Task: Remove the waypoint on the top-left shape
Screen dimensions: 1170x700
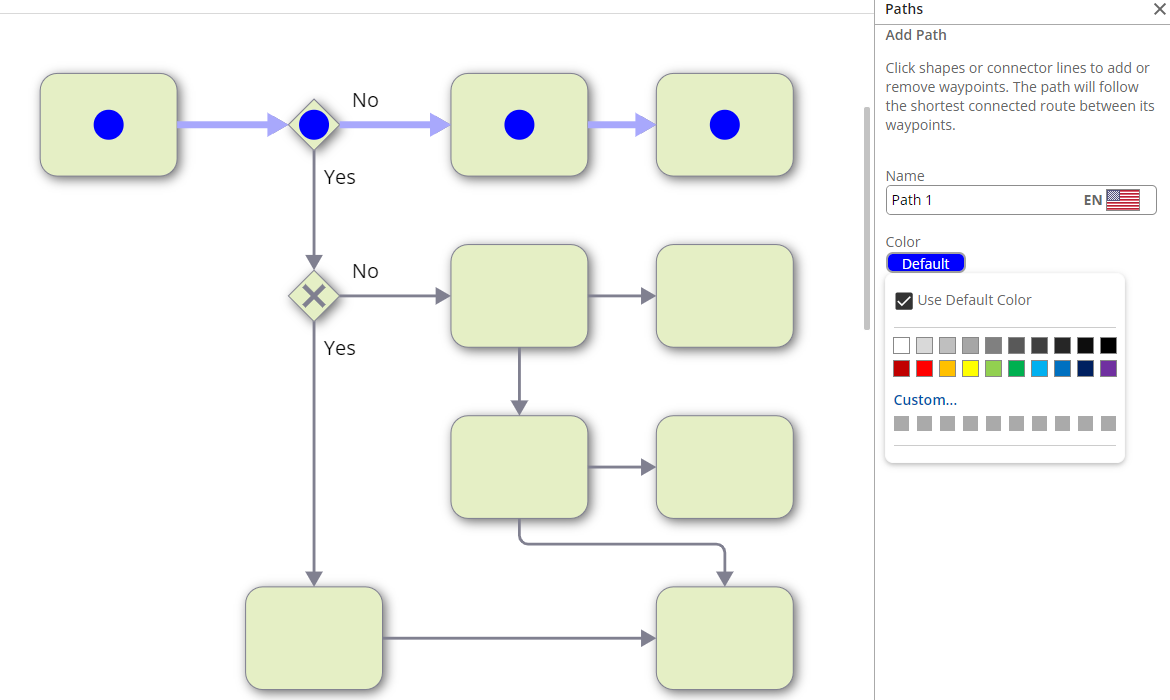Action: click(x=108, y=125)
